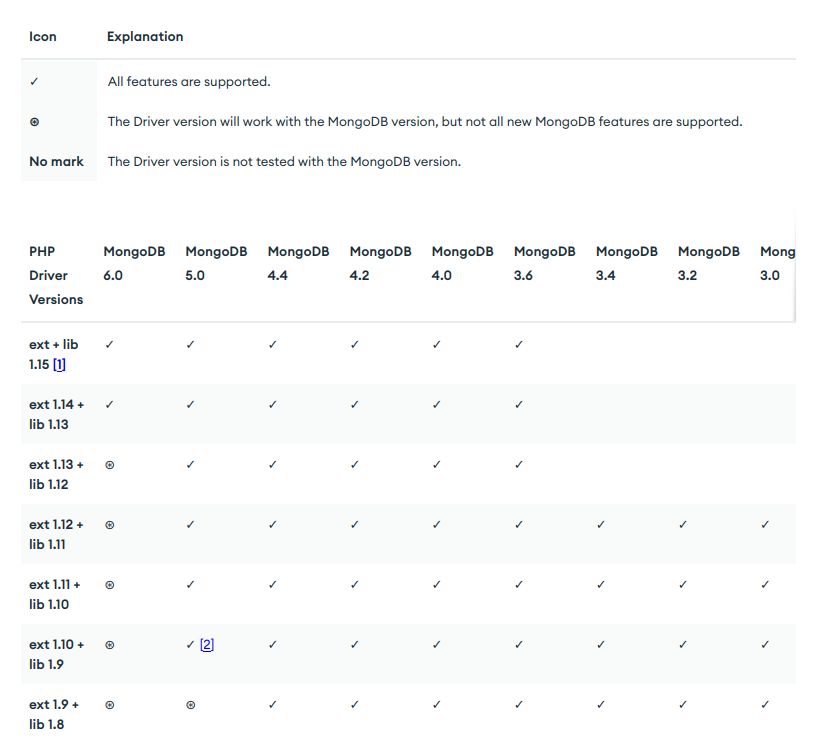Click ext 1.12 partial-support icon under MongoDB 6.0
The height and width of the screenshot is (742, 829).
[x=109, y=525]
